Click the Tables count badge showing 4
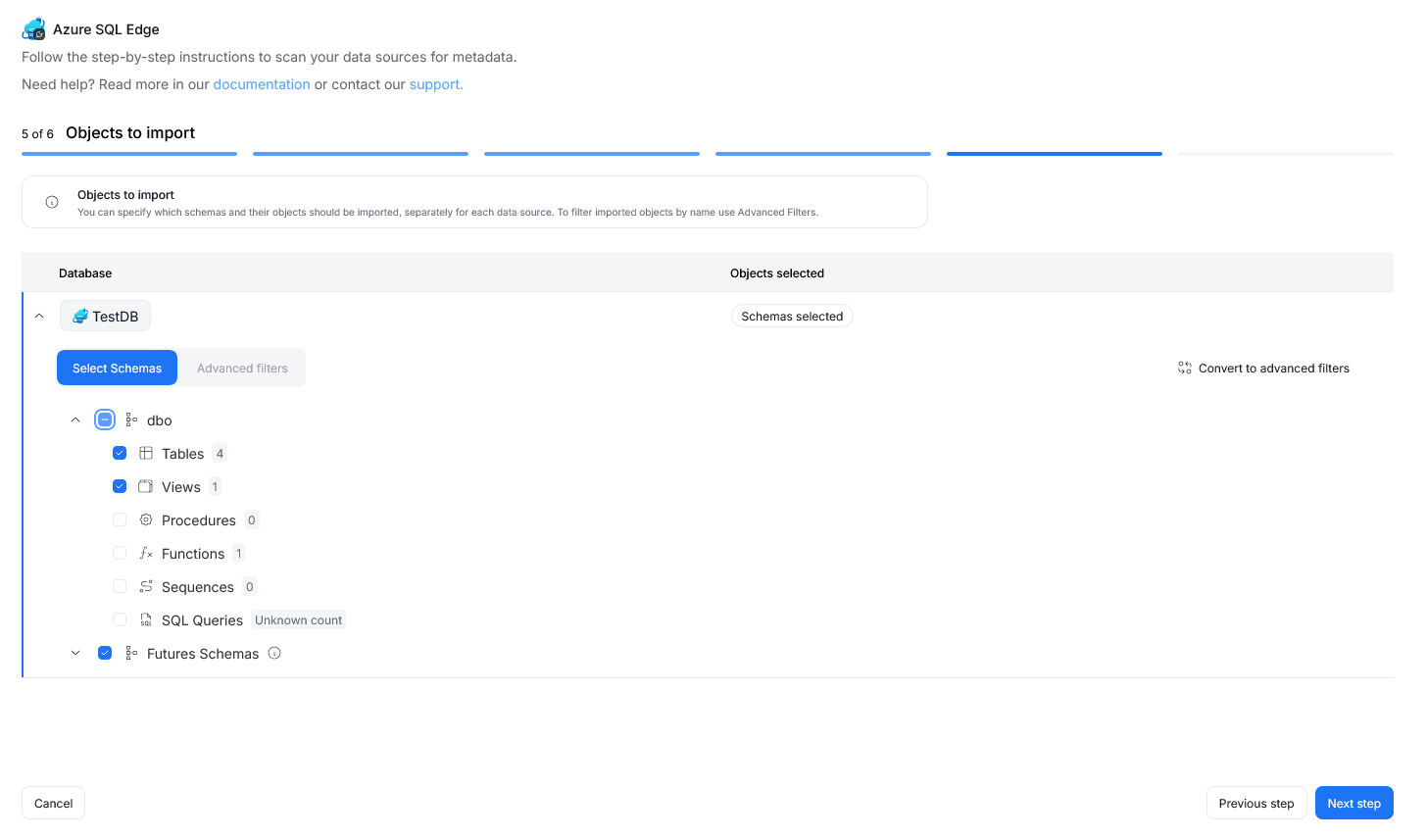Image resolution: width=1427 pixels, height=840 pixels. 220,454
